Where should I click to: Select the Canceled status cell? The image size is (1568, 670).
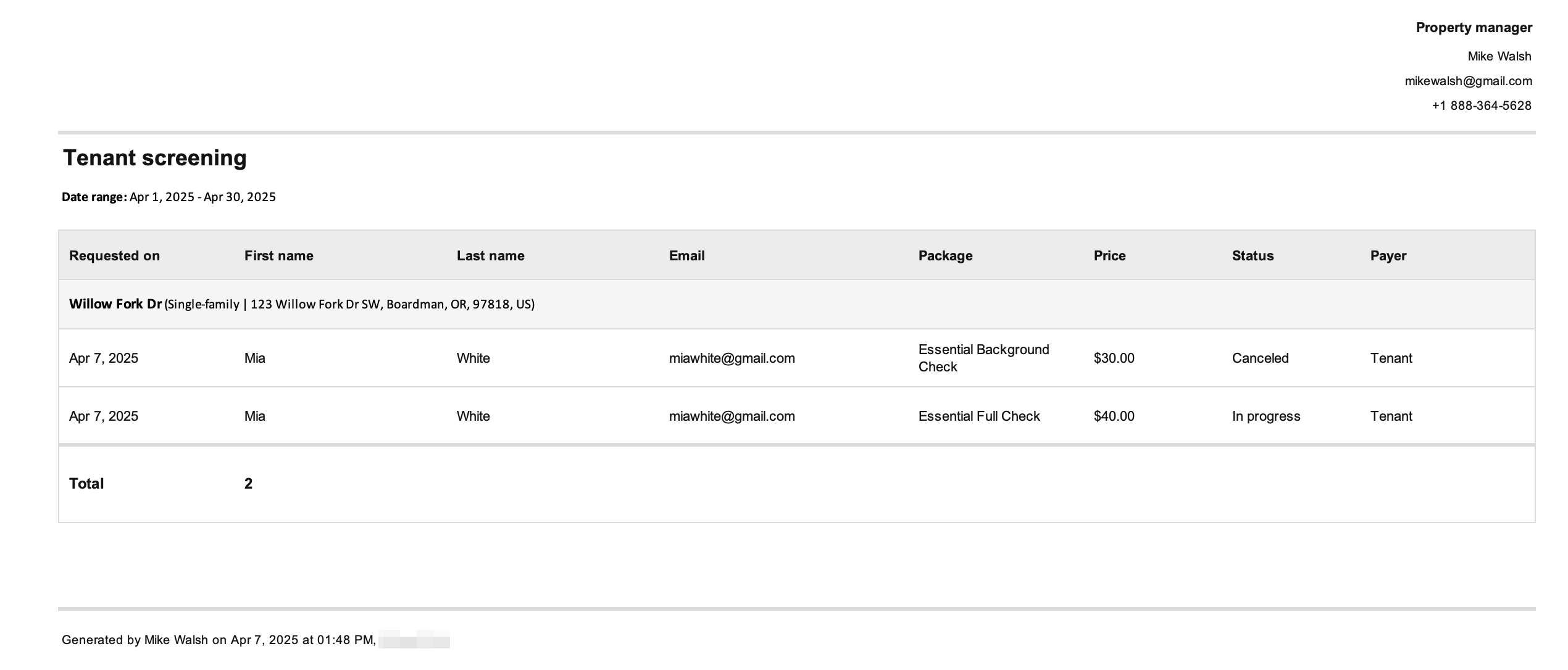point(1260,358)
